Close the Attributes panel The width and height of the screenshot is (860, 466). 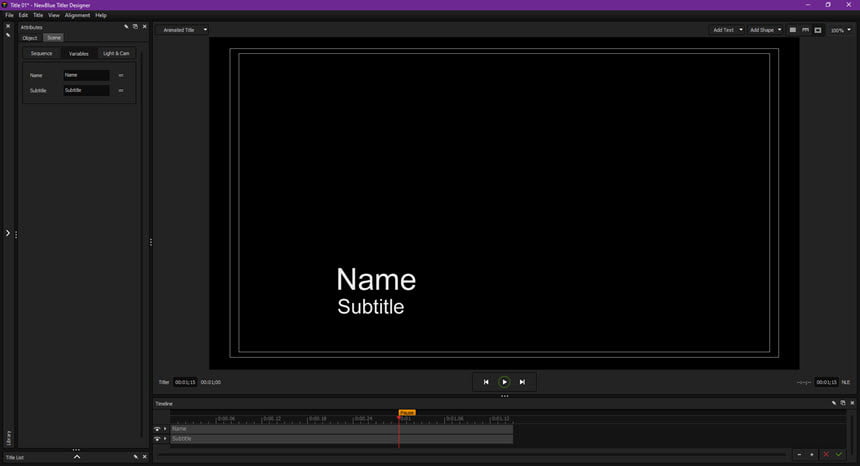(145, 26)
